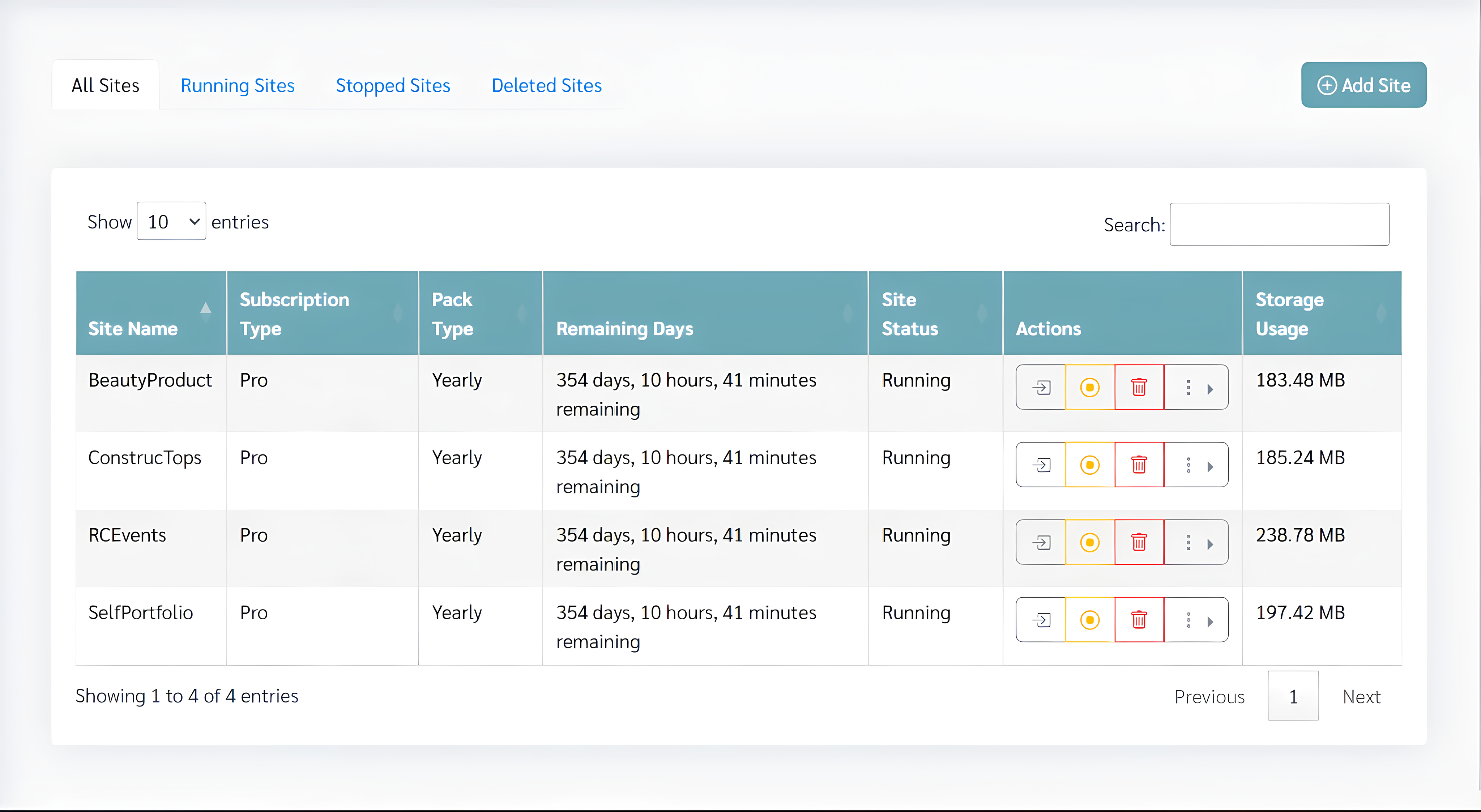Click storage value 183.48 MB
Viewport: 1481px width, 812px height.
coord(1300,380)
